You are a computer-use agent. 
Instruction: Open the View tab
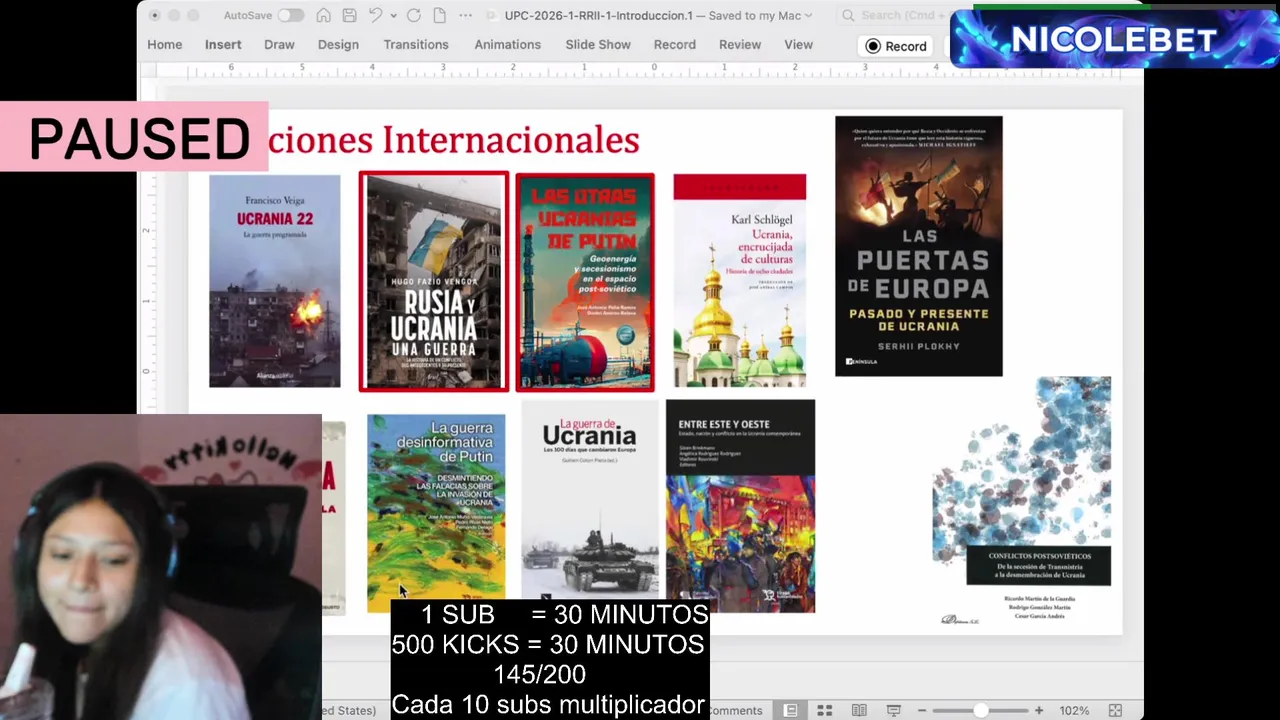click(x=798, y=44)
